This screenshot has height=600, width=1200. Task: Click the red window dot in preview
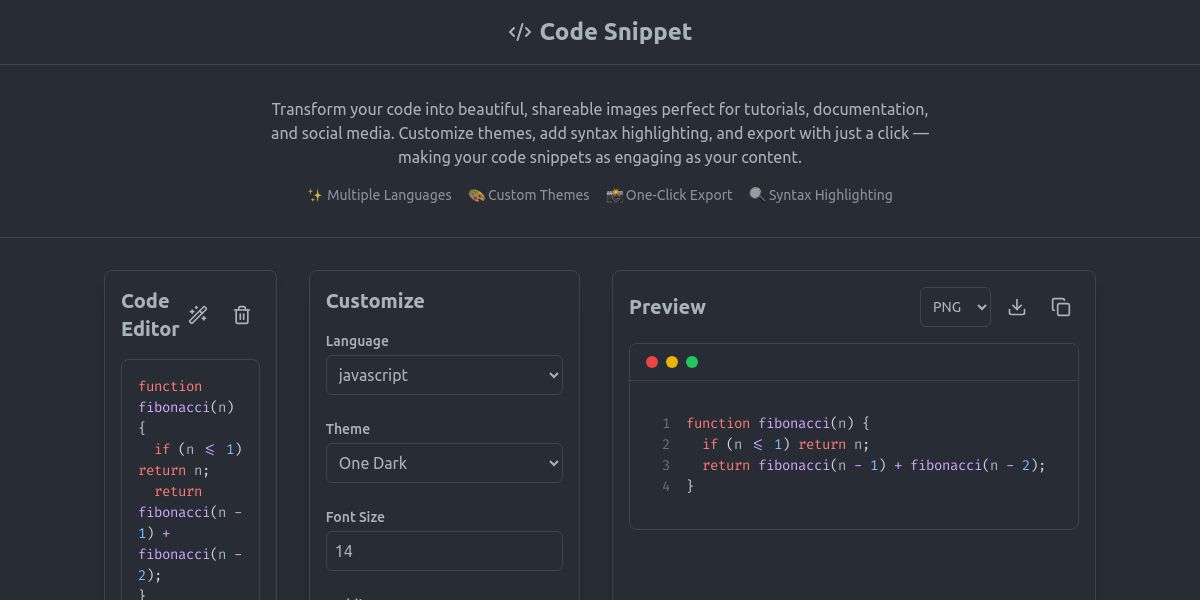click(x=652, y=362)
